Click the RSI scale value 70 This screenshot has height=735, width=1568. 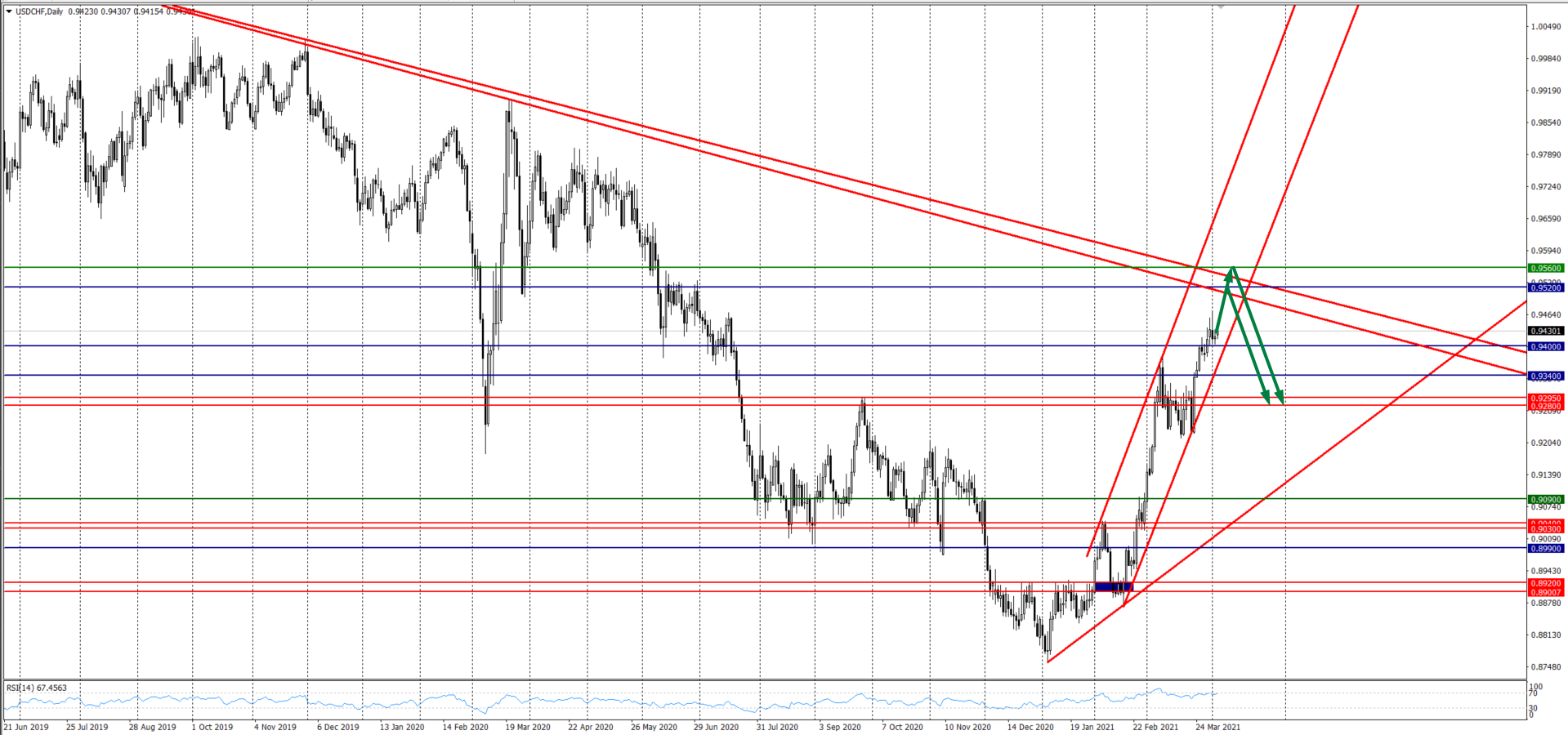tap(1534, 693)
